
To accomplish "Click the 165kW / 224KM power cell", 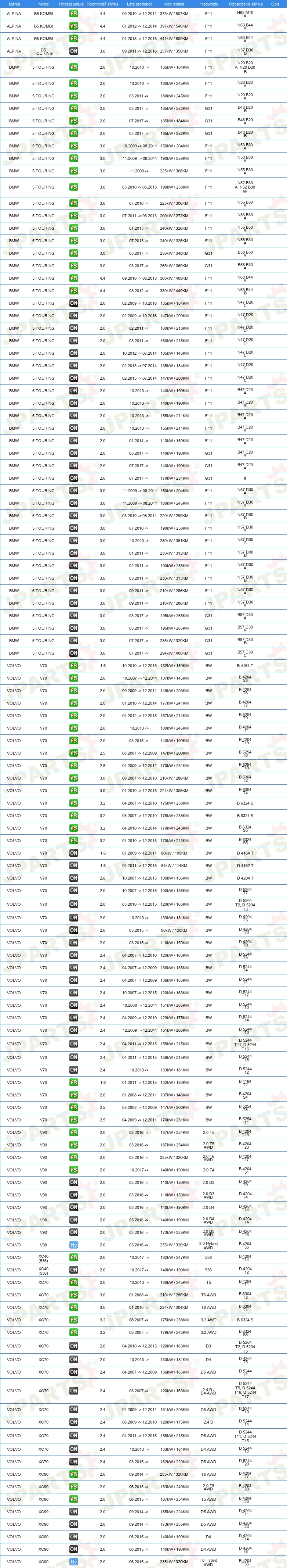I will coord(174,1512).
